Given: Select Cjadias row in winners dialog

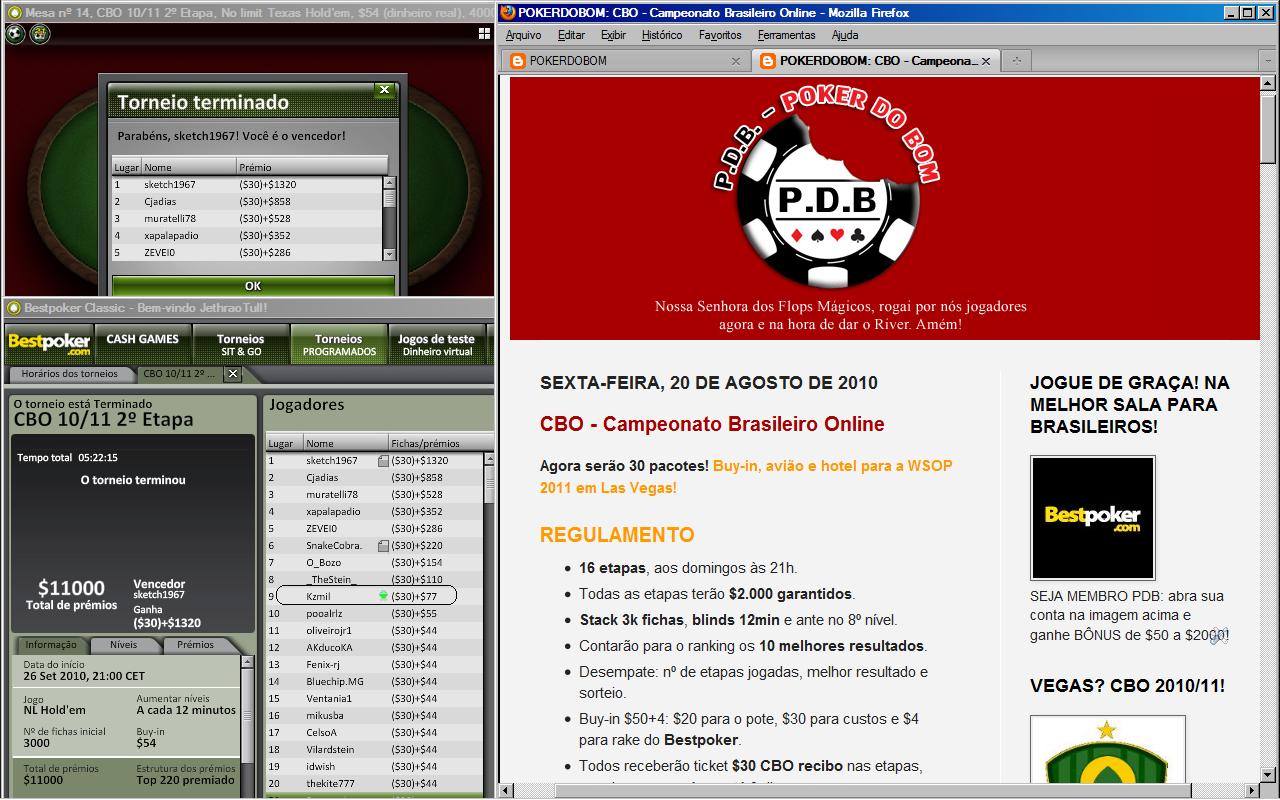Looking at the screenshot, I should tap(247, 201).
